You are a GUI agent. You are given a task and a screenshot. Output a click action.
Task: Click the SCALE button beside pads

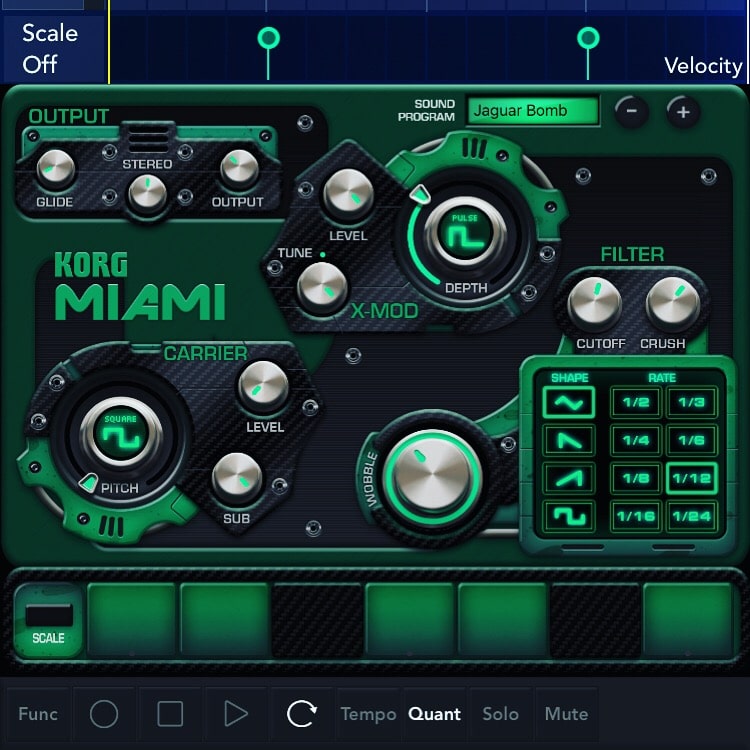tap(48, 621)
